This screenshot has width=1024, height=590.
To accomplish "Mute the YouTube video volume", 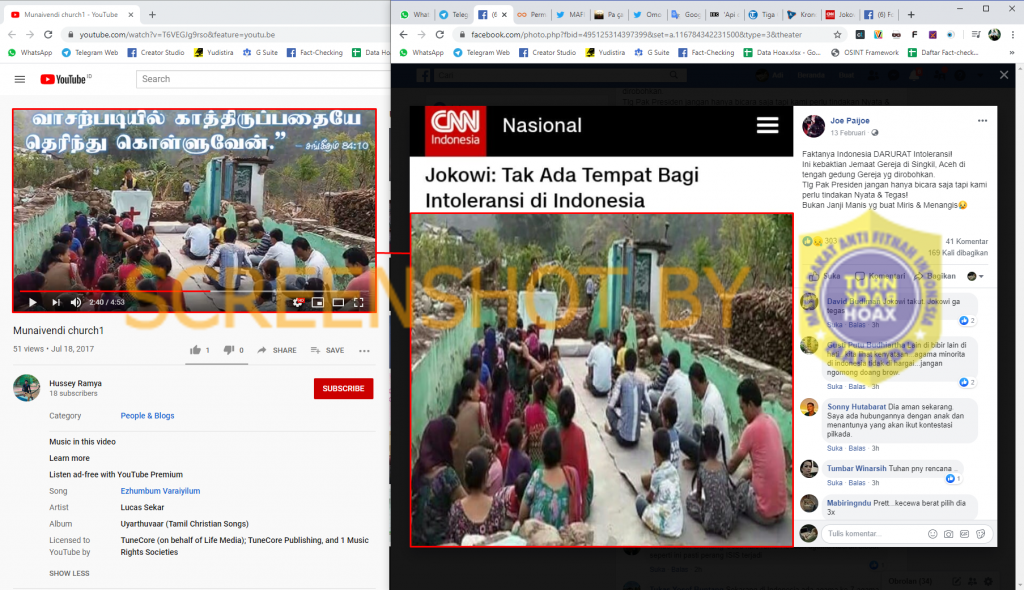I will point(76,302).
